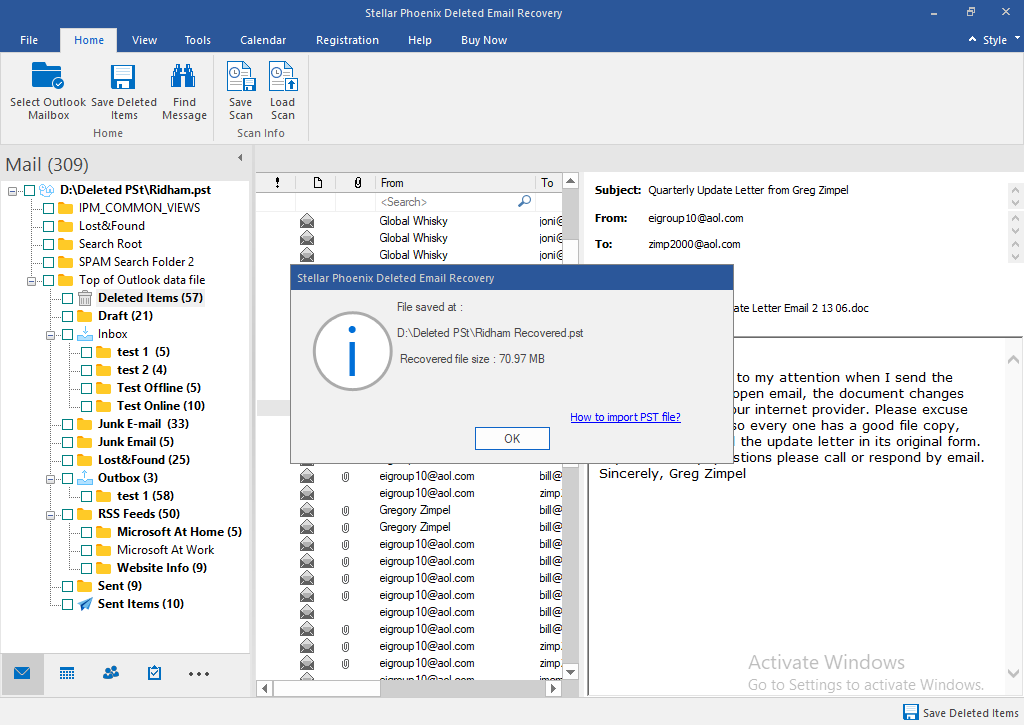
Task: Collapse Top of Outlook data file
Action: tap(31, 281)
